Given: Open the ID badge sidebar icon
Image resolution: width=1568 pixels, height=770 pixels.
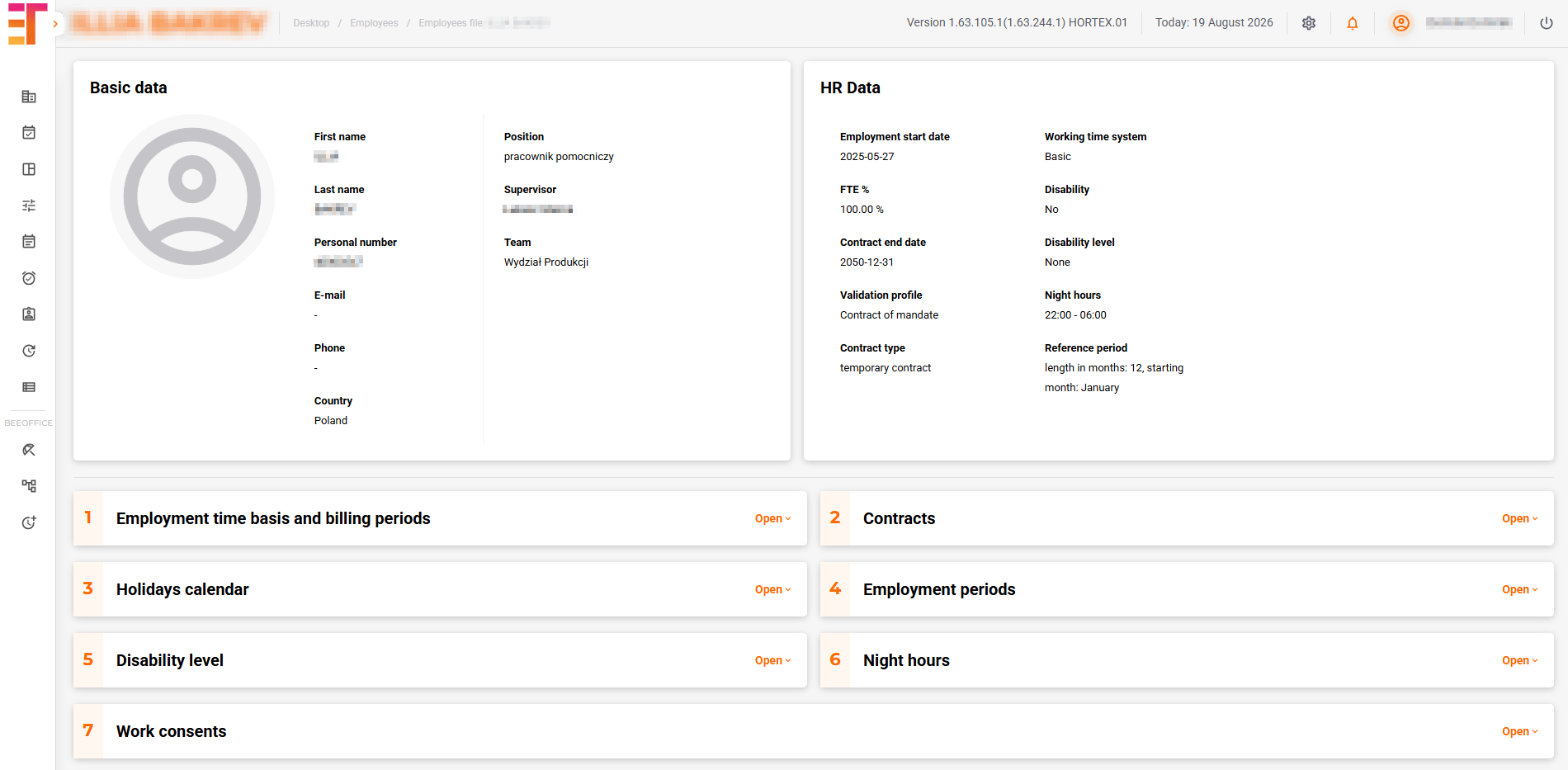Looking at the screenshot, I should coord(29,314).
